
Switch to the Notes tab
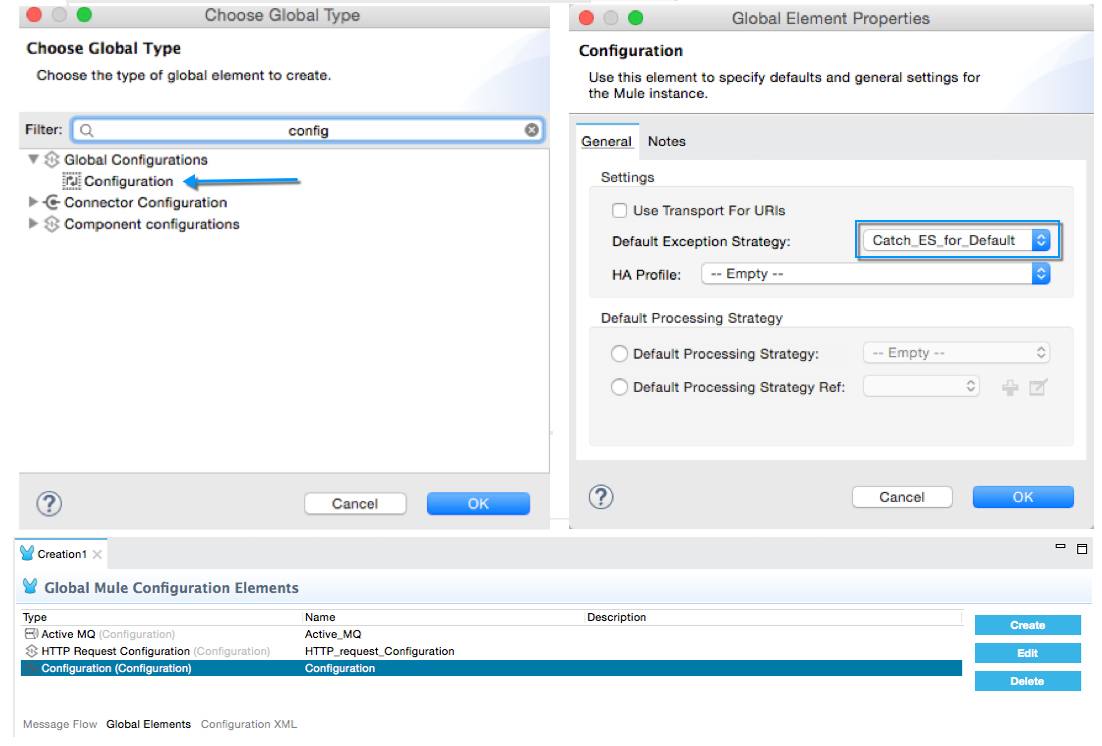click(667, 141)
